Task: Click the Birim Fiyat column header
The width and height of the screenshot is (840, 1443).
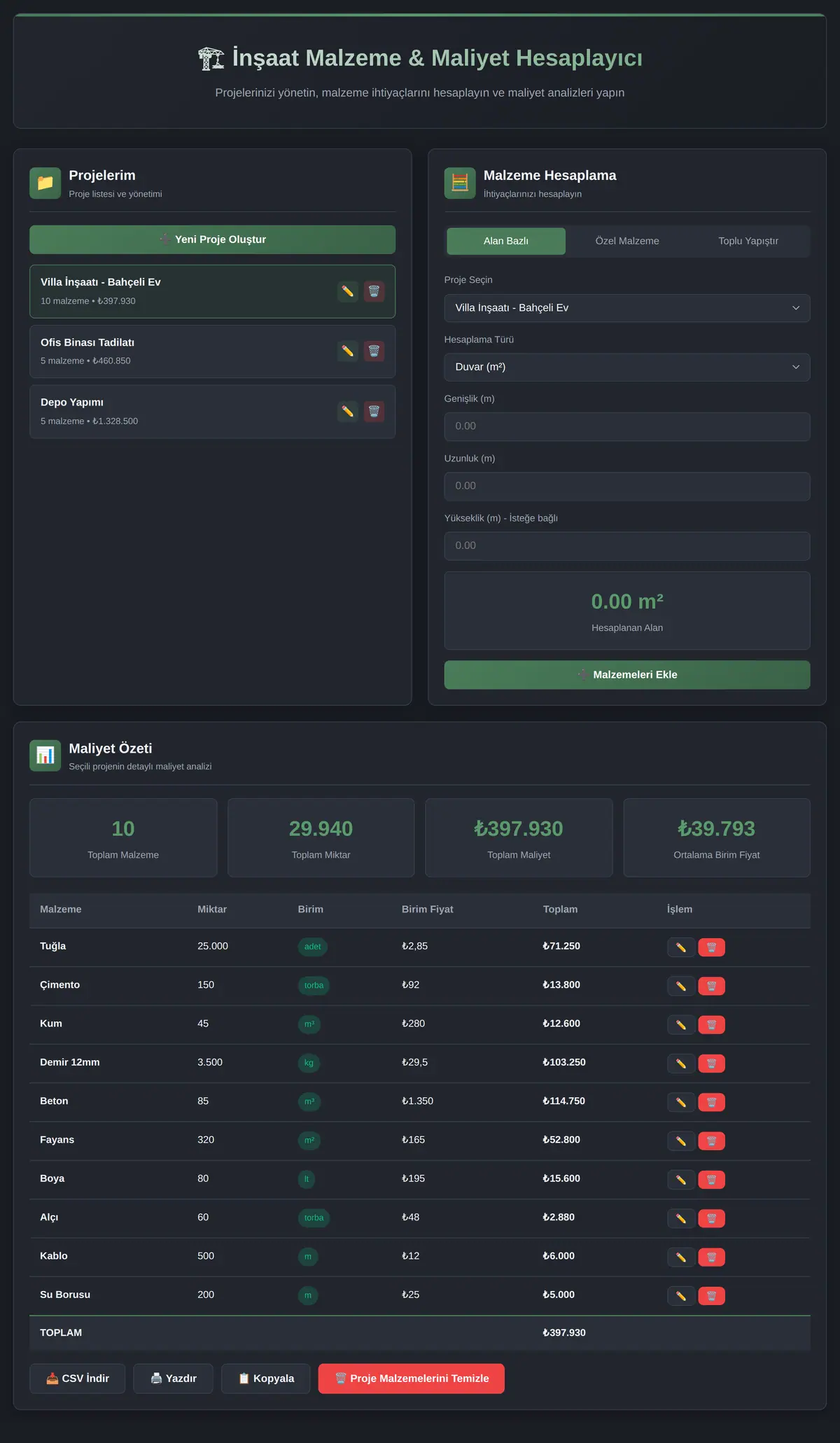Action: coord(428,909)
